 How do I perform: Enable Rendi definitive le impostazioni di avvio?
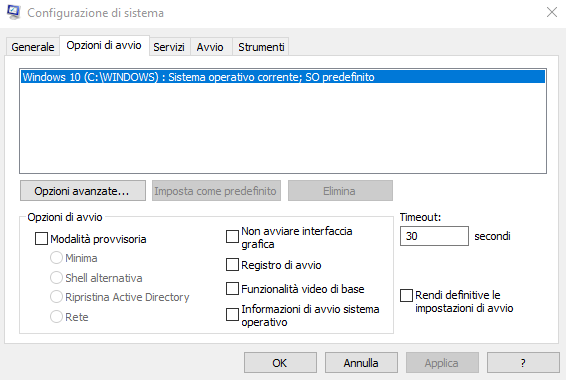(x=406, y=295)
